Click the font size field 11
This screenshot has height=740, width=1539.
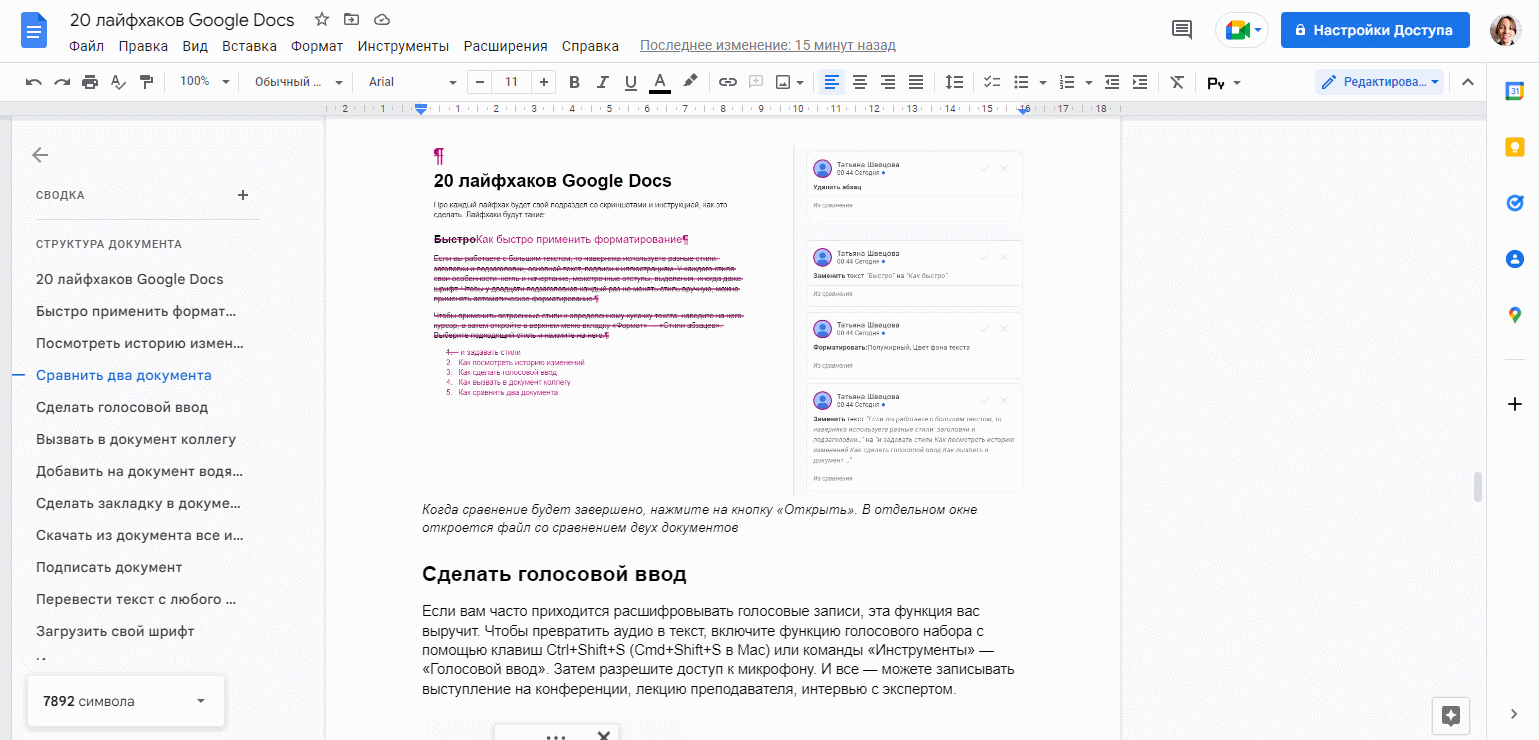coord(512,82)
